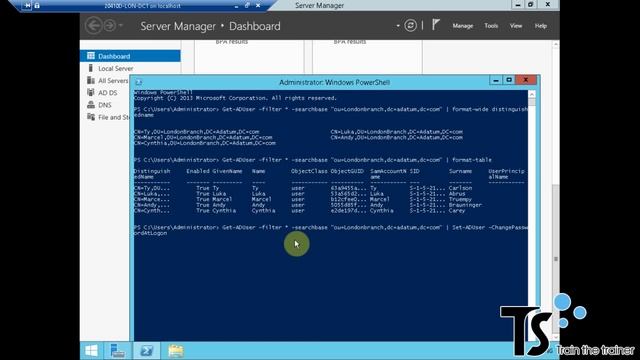The width and height of the screenshot is (640, 360).
Task: Click the Server Manager forward arrow
Action: click(109, 26)
